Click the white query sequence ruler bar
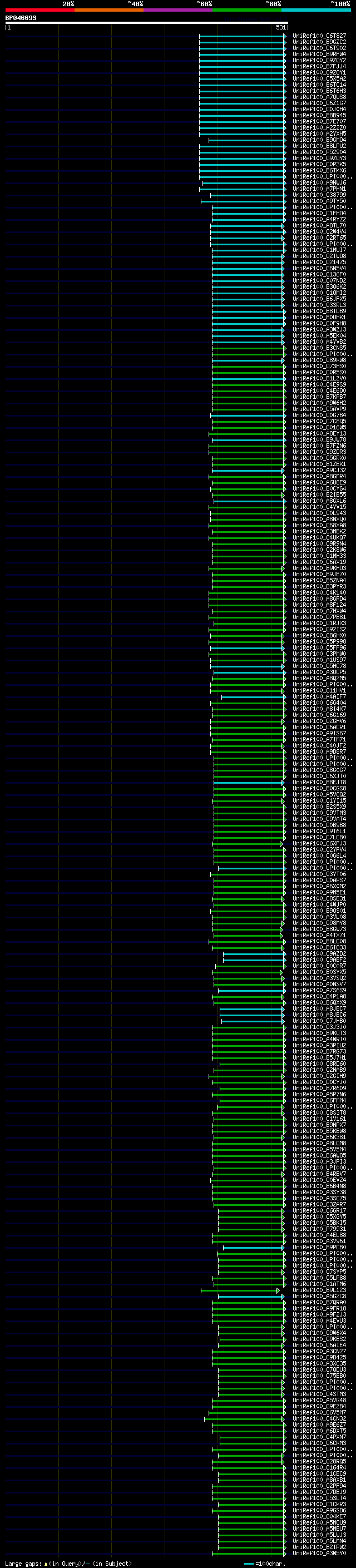Viewport: 356px width, 1568px height. point(147,22)
